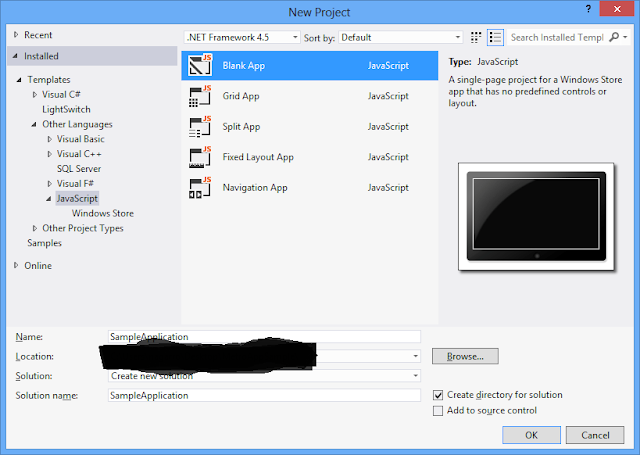The width and height of the screenshot is (640, 455).
Task: Select the Samples tree item
Action: [44, 243]
